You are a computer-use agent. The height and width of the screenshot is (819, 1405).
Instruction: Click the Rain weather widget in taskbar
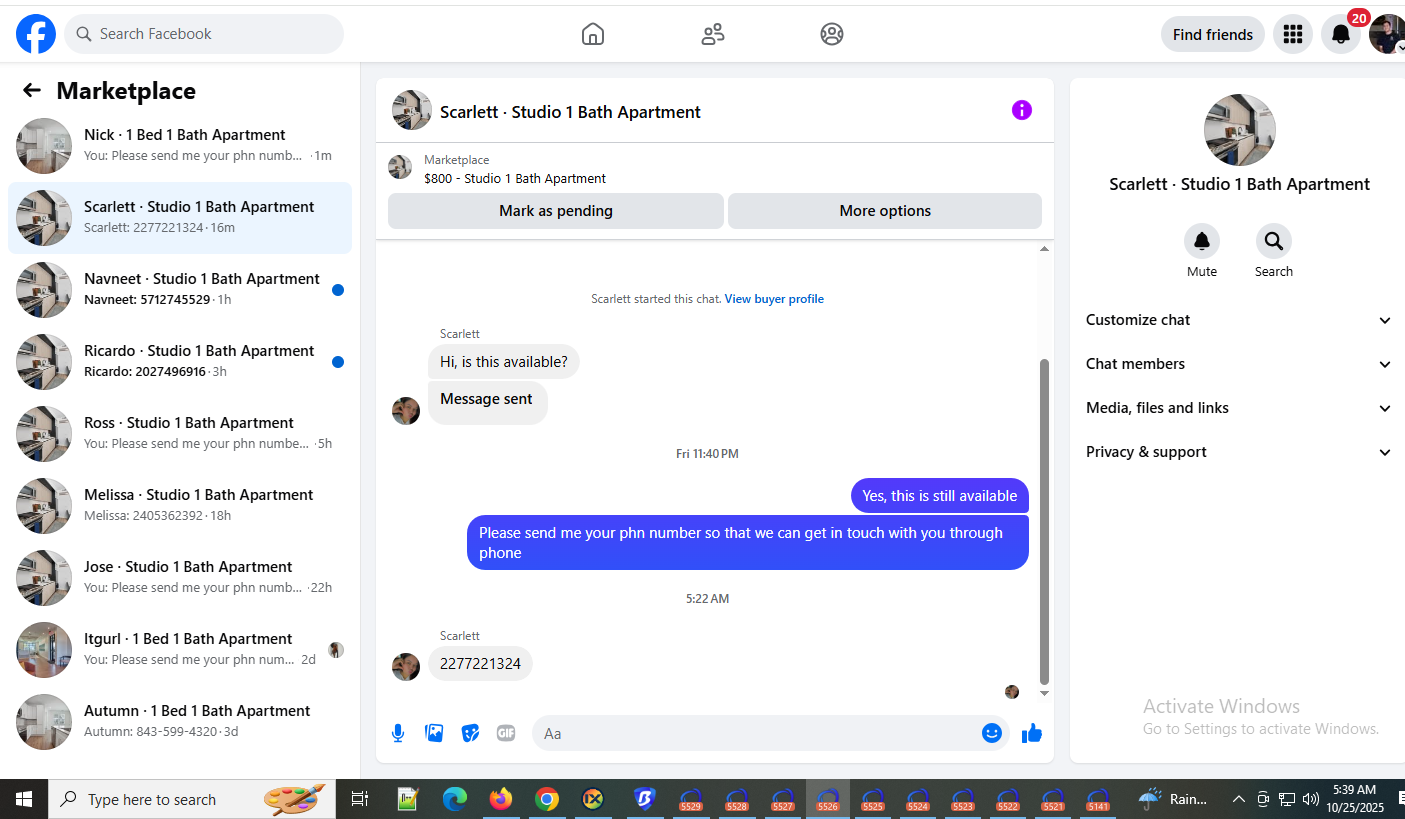pyautogui.click(x=1172, y=799)
